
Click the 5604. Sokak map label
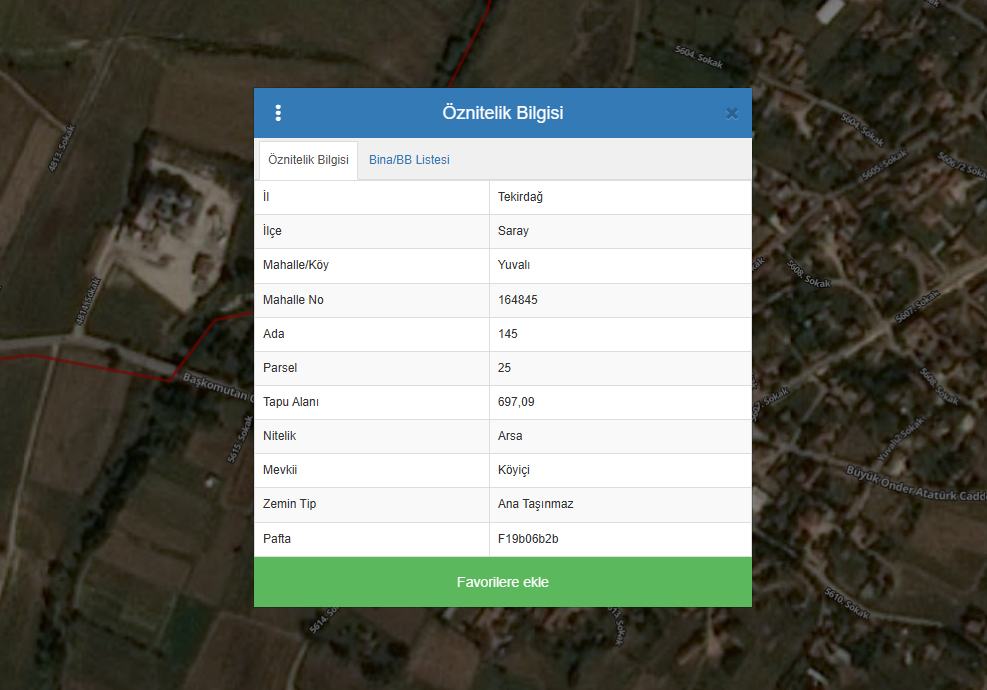[x=699, y=58]
